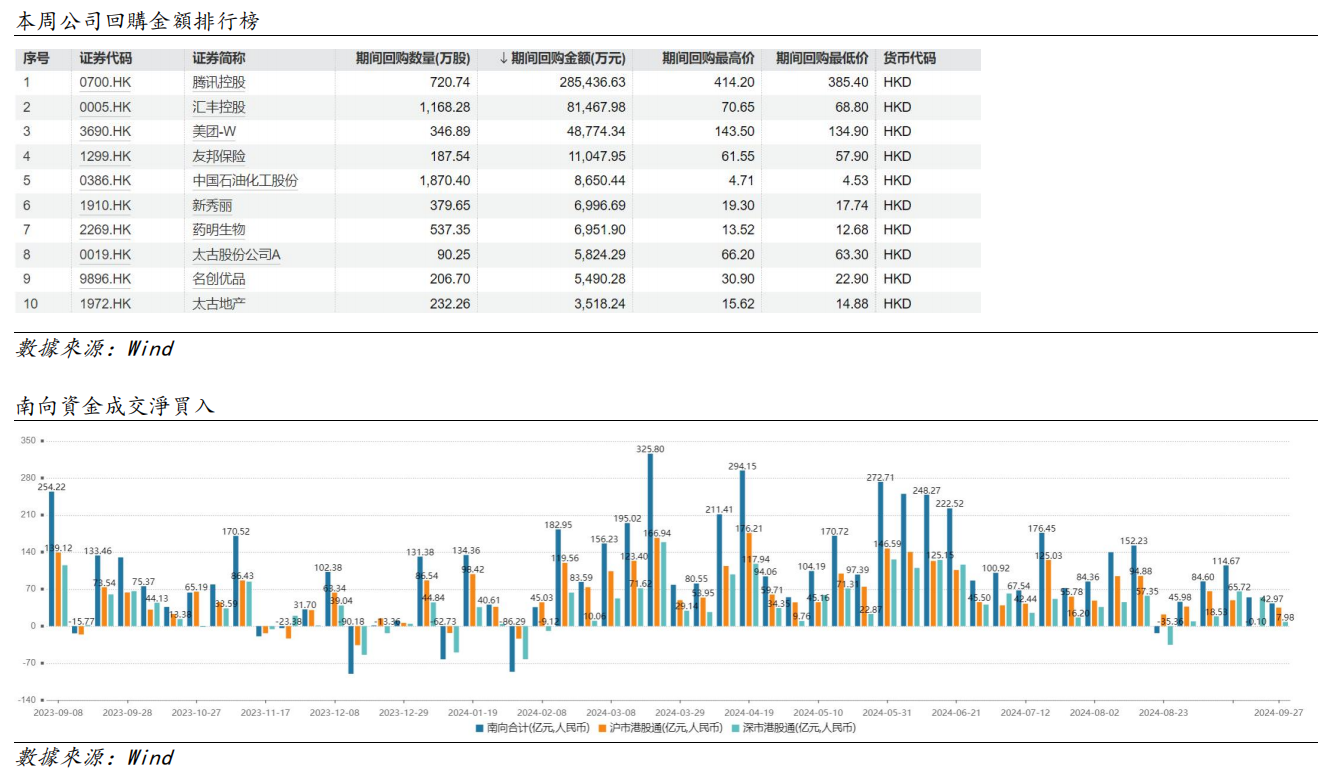Click the -140 y-axis tick label
The image size is (1327, 782).
click(25, 700)
